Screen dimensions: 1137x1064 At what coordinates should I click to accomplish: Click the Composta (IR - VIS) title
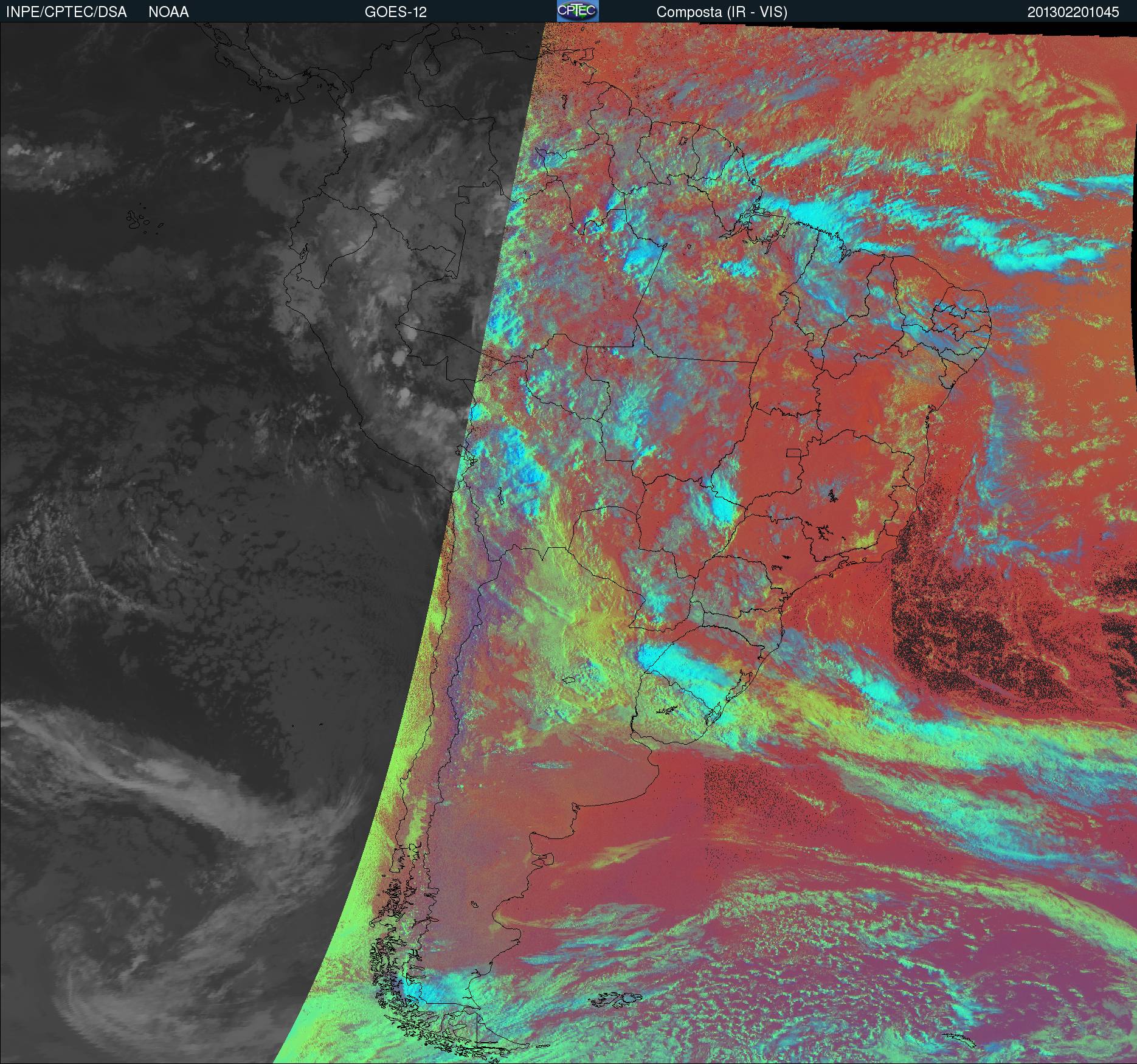click(722, 12)
